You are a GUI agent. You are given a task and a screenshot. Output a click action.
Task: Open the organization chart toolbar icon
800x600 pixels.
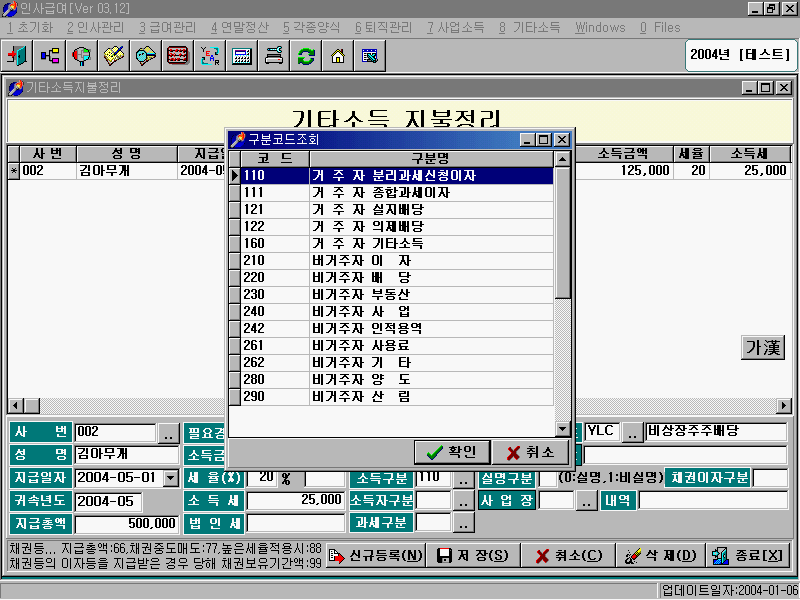(50, 55)
